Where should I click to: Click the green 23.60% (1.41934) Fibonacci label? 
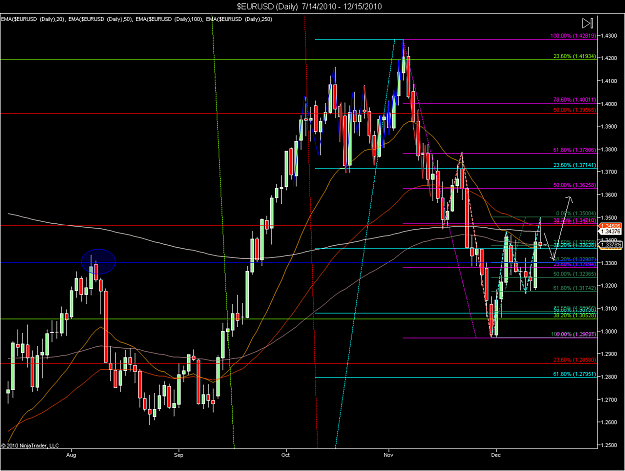575,56
